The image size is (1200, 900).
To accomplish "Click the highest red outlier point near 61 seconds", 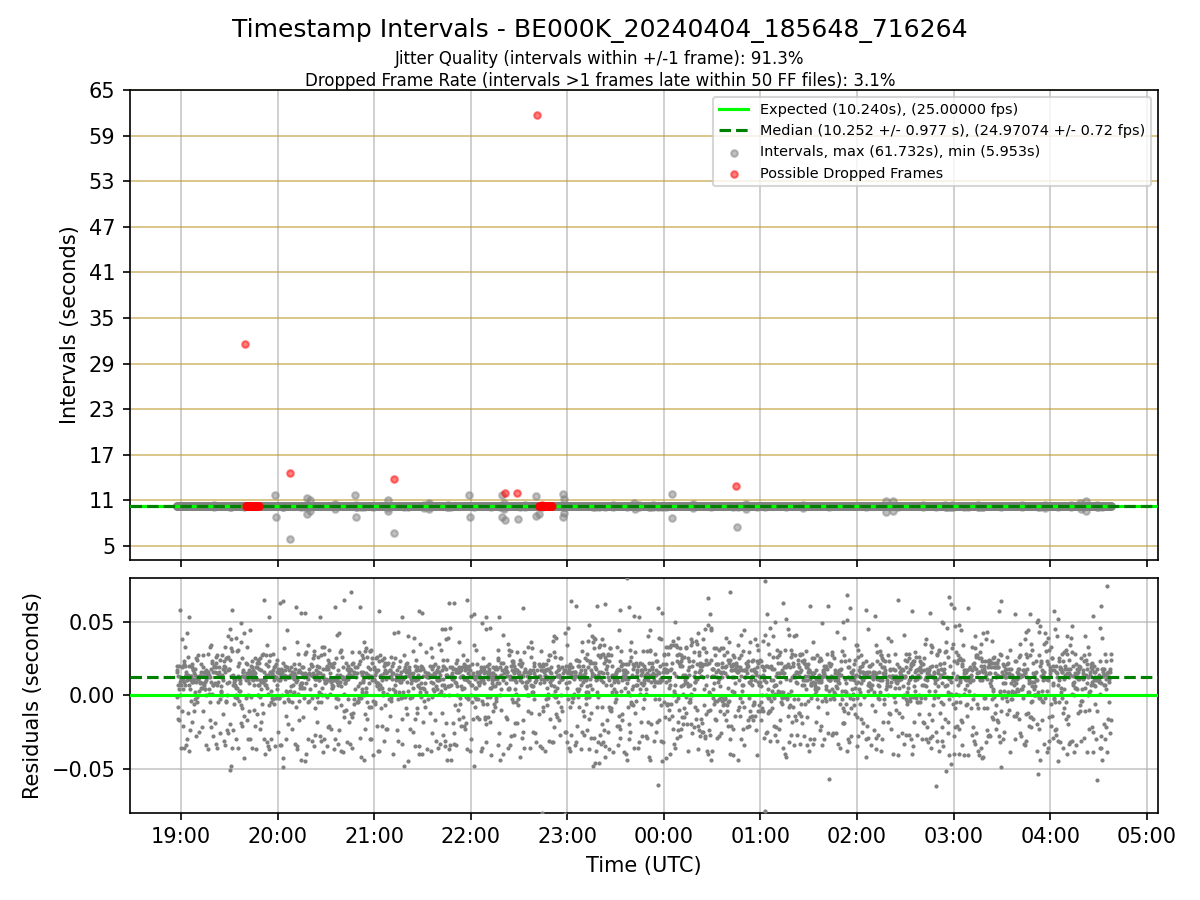I will click(537, 115).
